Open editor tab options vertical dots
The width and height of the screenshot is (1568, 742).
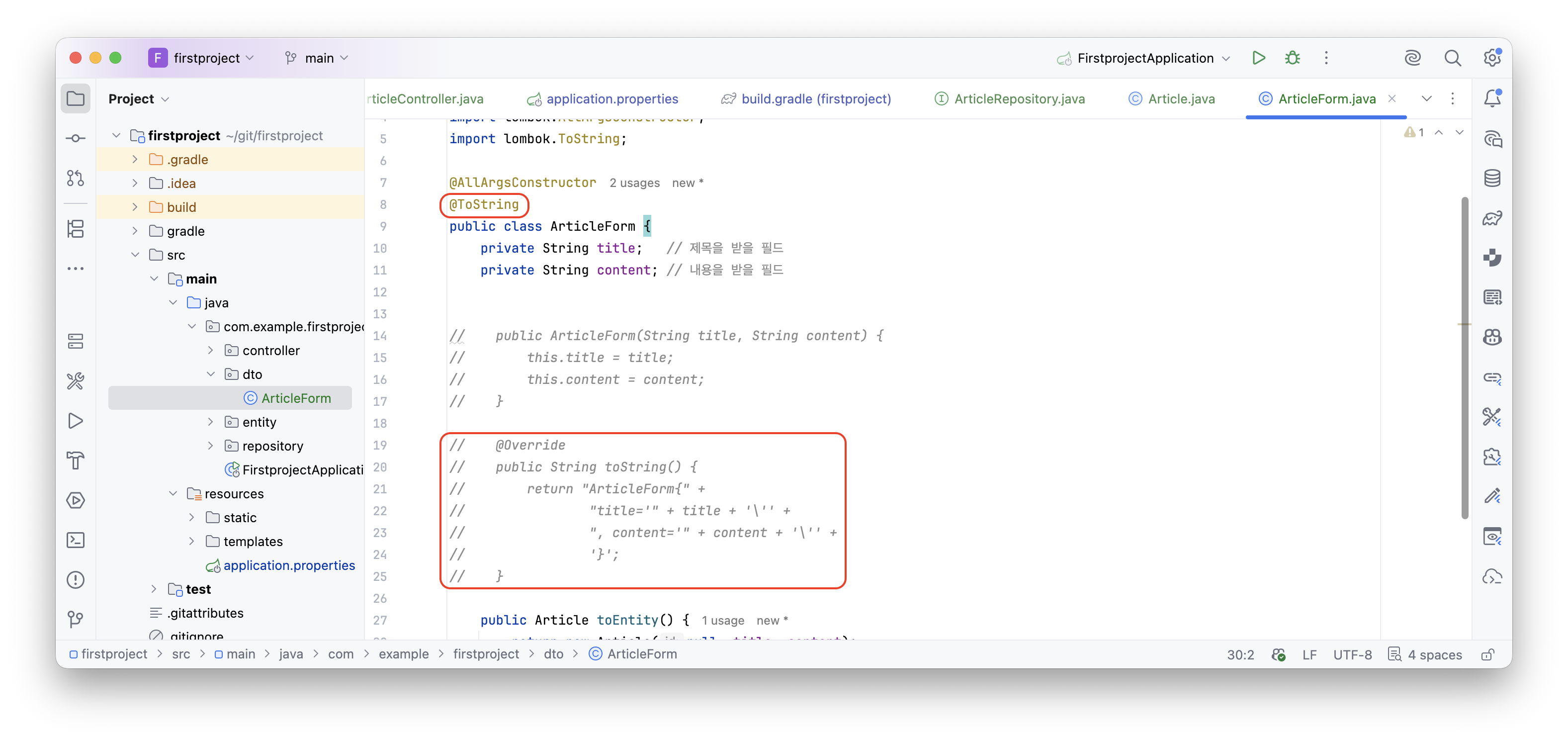click(x=1452, y=98)
